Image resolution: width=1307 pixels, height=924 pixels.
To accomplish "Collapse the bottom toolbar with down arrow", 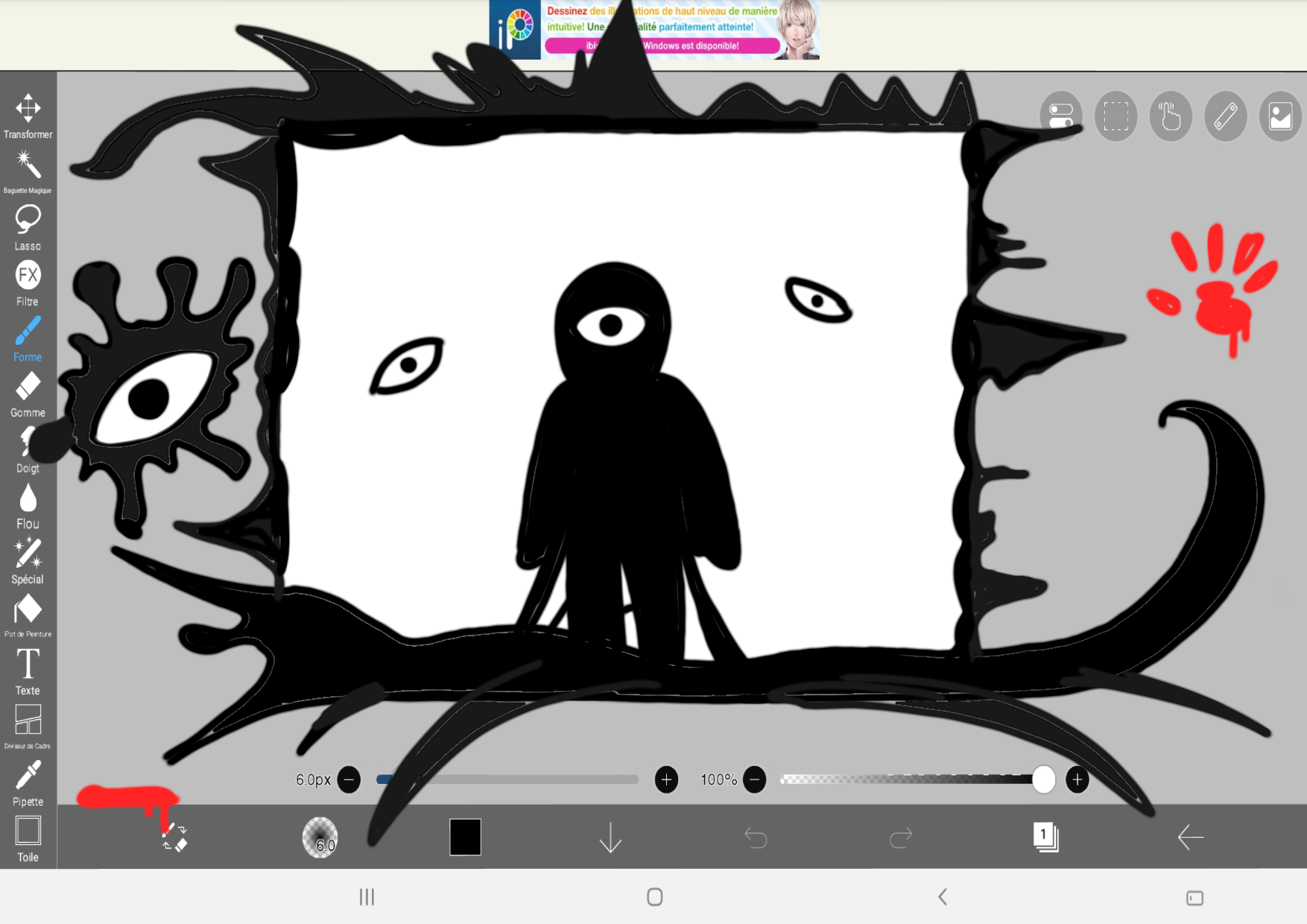I will tap(610, 838).
